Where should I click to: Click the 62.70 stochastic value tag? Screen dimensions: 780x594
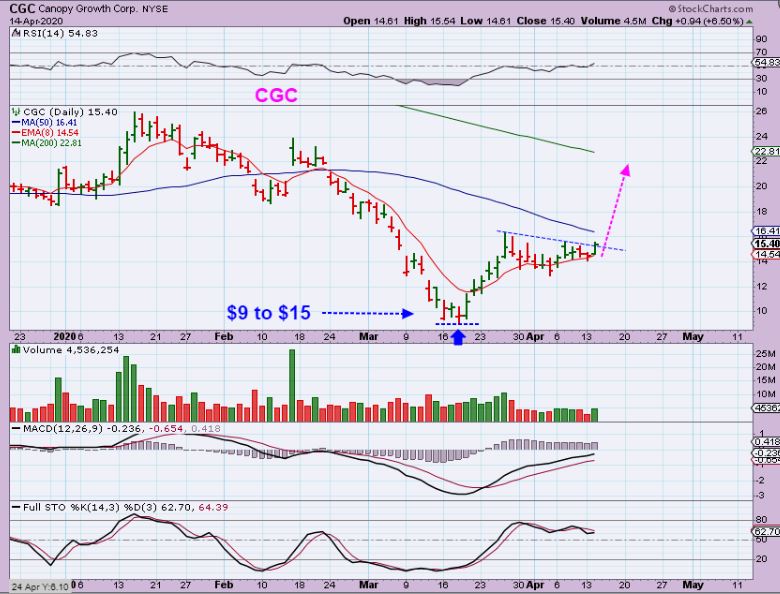768,531
